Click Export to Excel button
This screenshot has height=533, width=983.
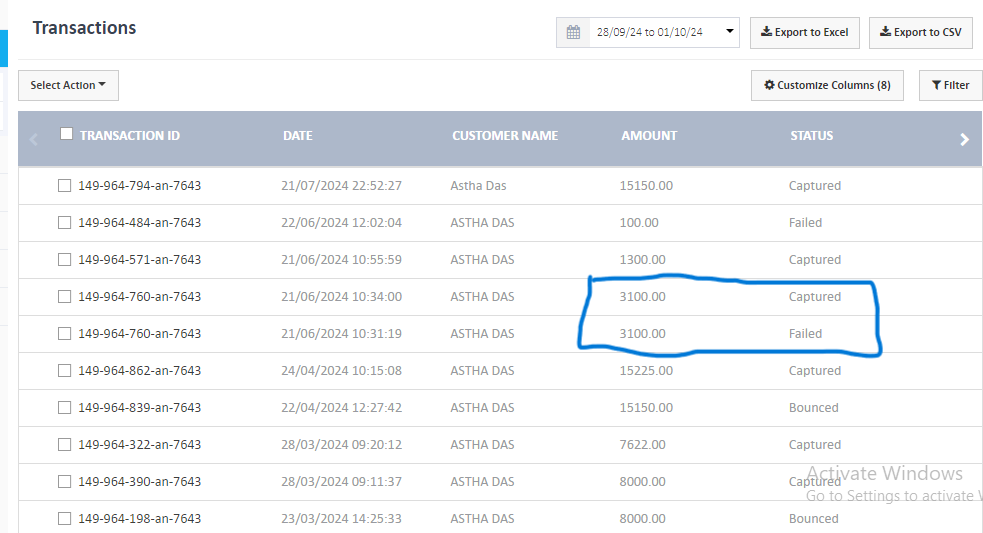(804, 32)
